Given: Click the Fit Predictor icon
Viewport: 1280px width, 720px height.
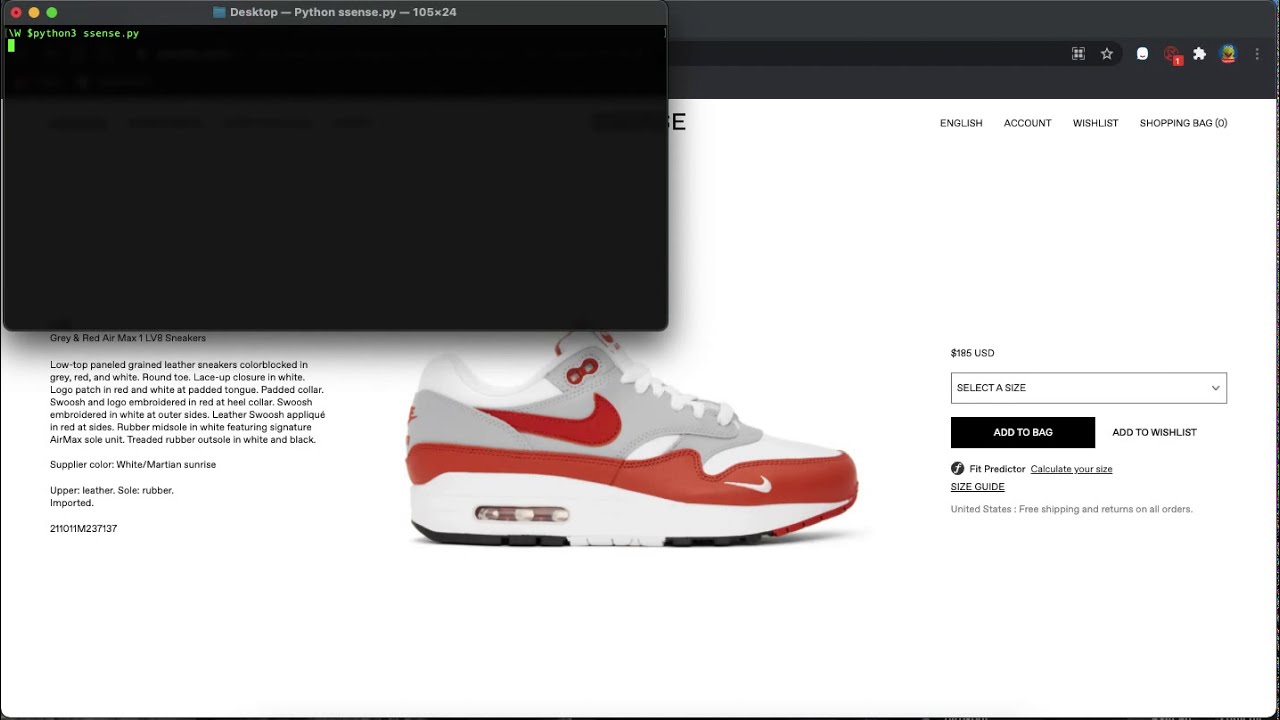Looking at the screenshot, I should (x=957, y=469).
